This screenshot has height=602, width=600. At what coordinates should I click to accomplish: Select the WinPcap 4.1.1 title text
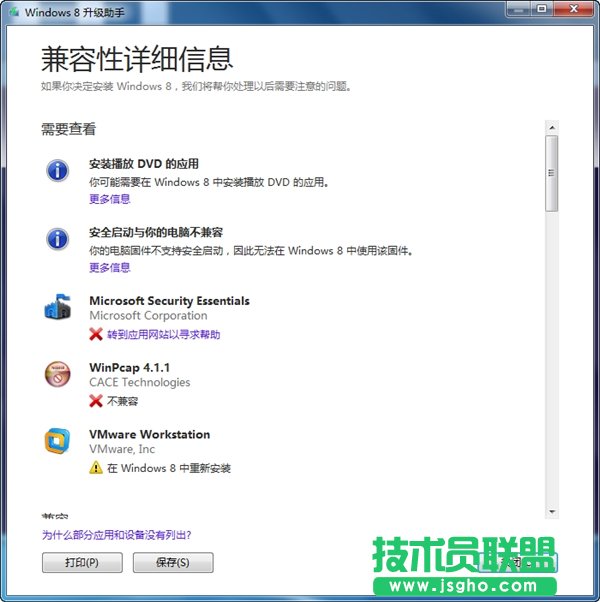click(129, 367)
